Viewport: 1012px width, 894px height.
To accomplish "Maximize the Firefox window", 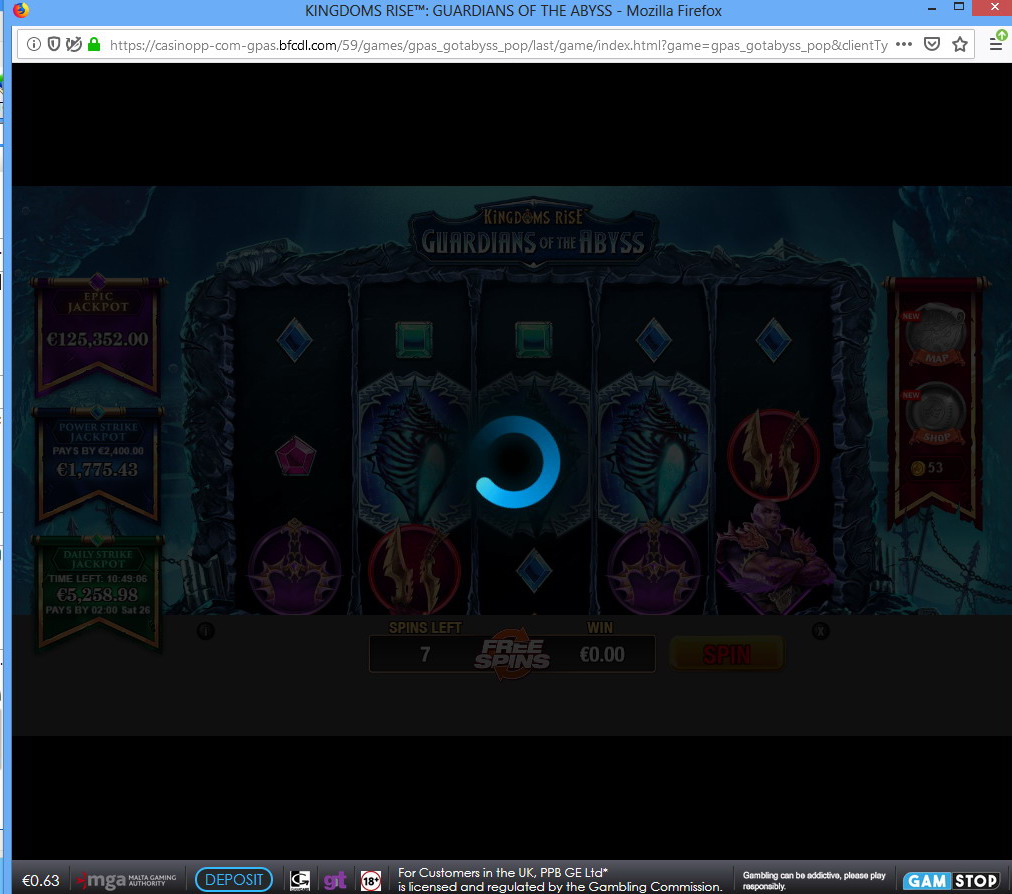I will point(959,8).
